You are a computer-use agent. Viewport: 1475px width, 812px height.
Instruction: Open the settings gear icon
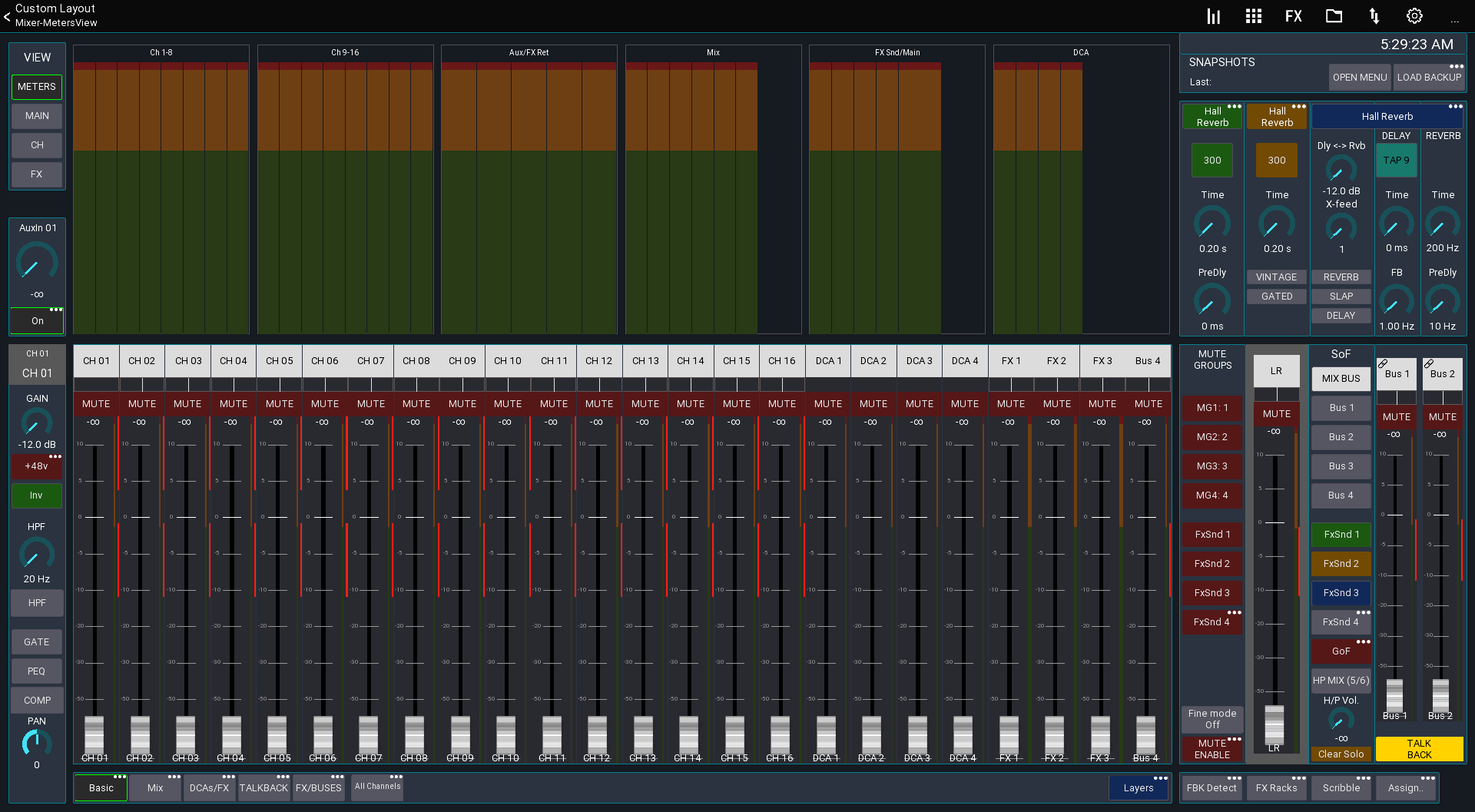point(1414,15)
